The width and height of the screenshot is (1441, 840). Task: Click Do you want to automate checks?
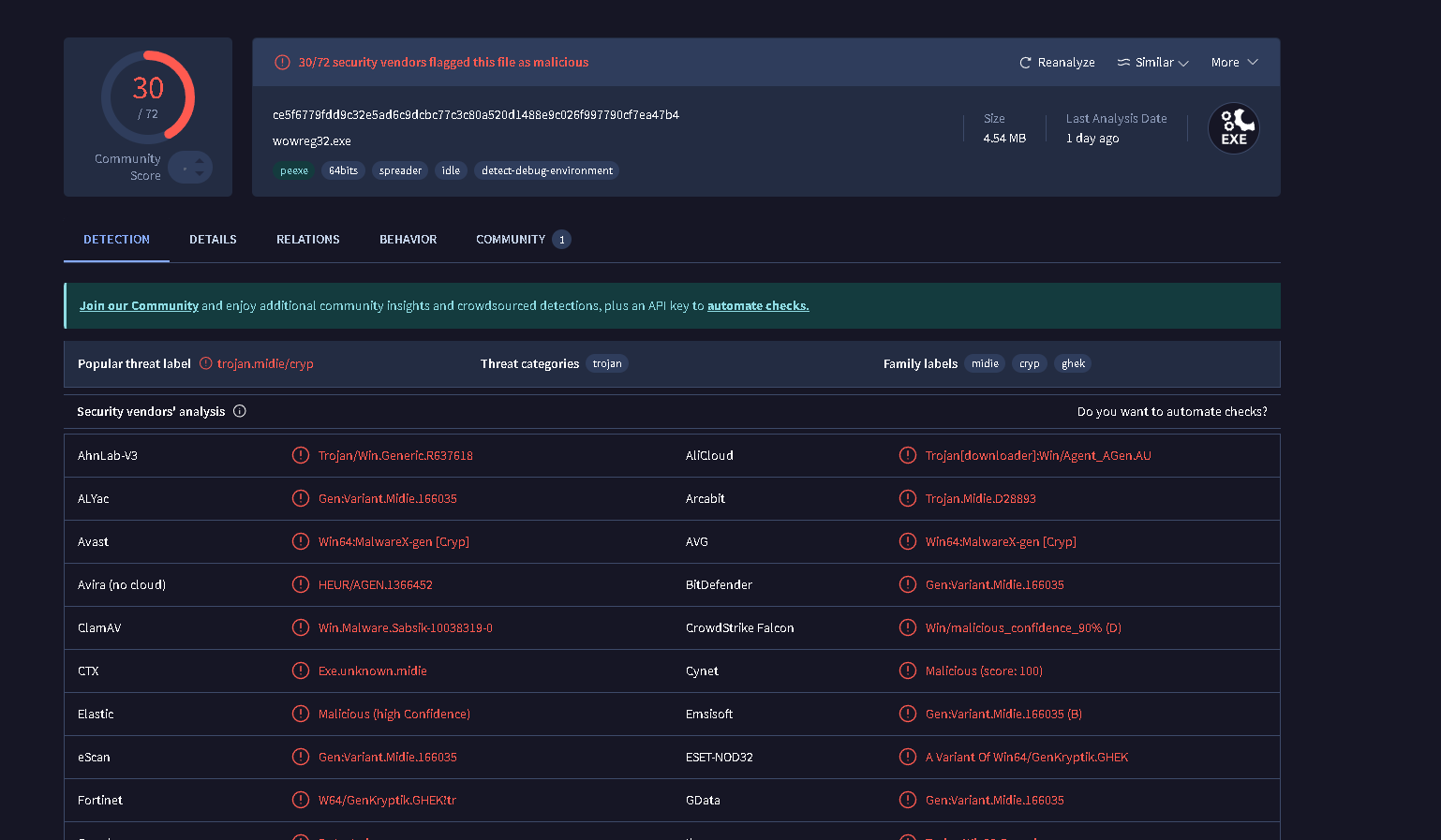(x=1172, y=412)
